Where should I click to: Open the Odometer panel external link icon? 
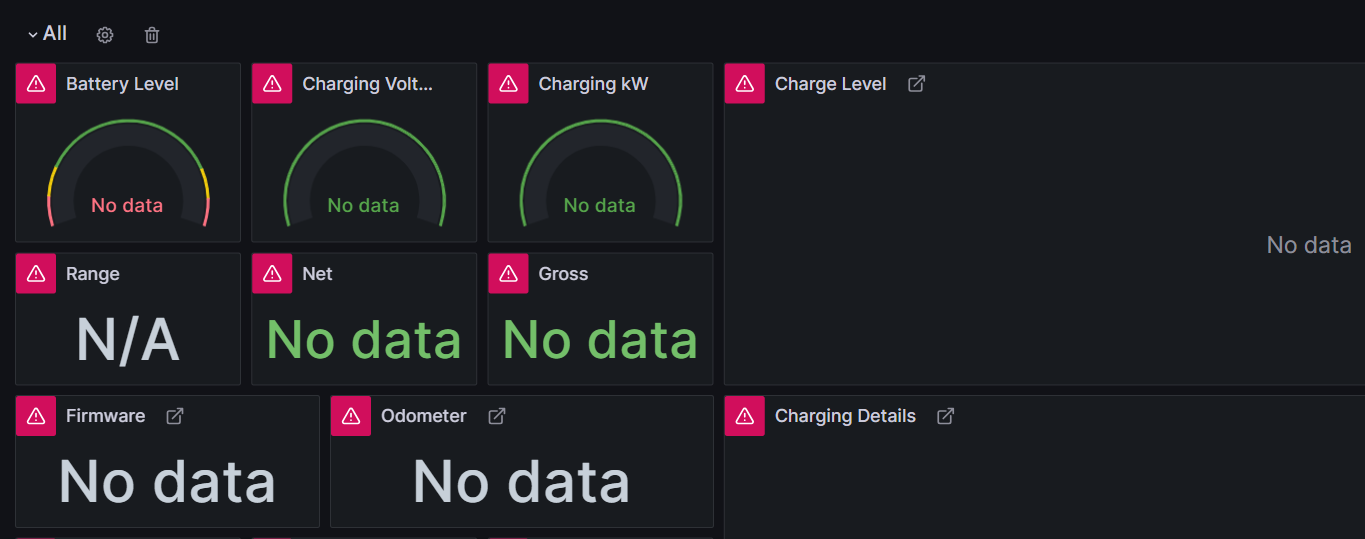pyautogui.click(x=496, y=416)
